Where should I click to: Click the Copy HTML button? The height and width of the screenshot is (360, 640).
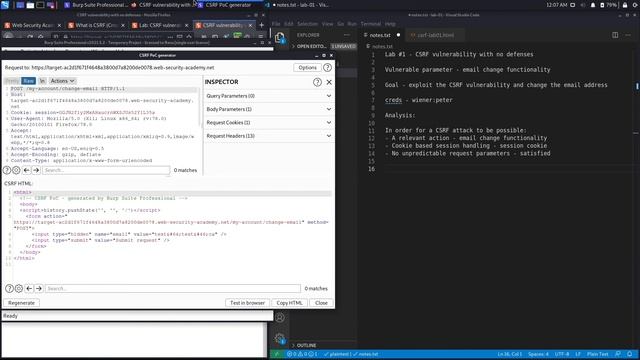tap(289, 303)
